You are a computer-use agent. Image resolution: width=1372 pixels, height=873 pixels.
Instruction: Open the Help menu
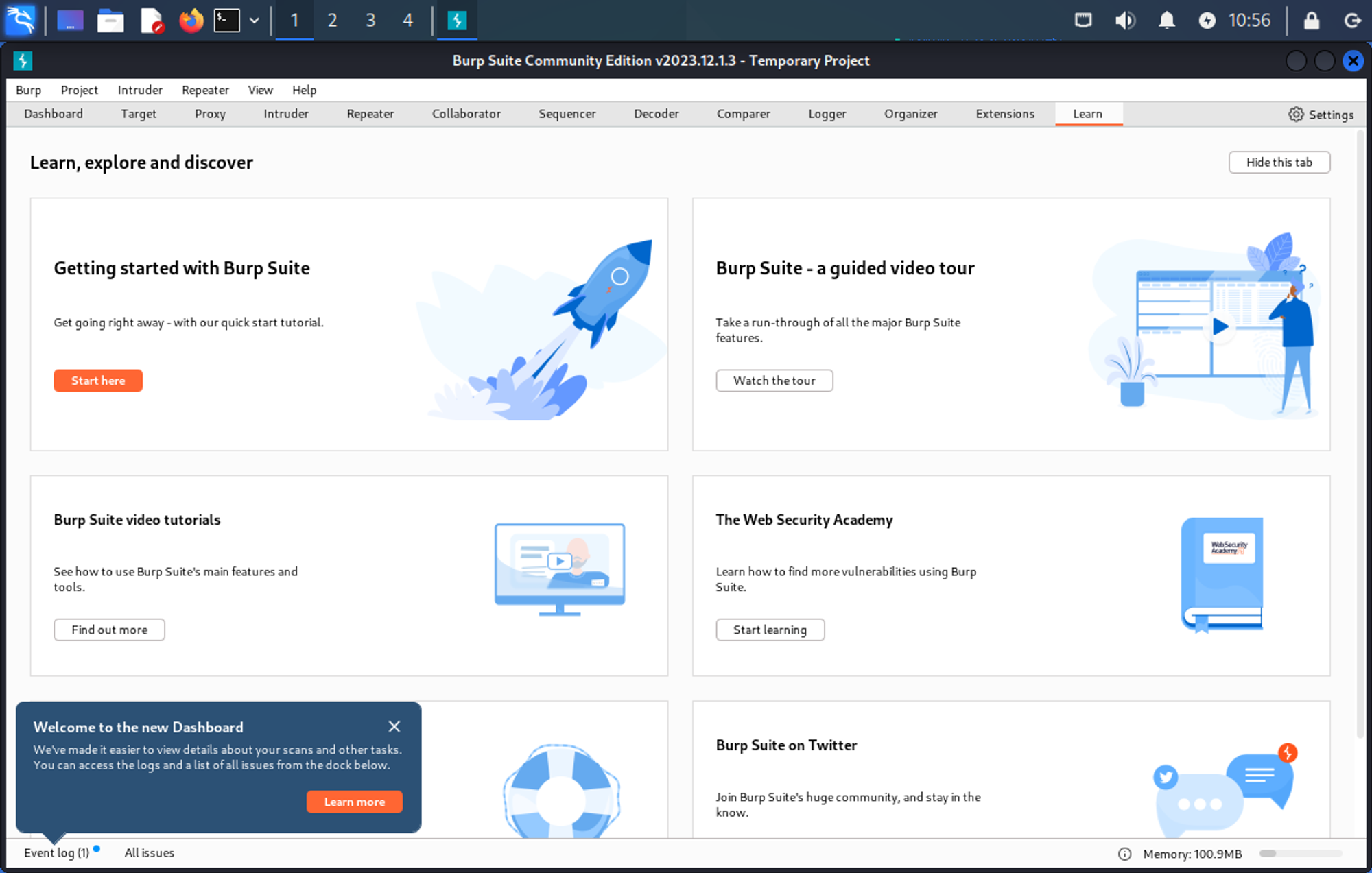point(304,91)
